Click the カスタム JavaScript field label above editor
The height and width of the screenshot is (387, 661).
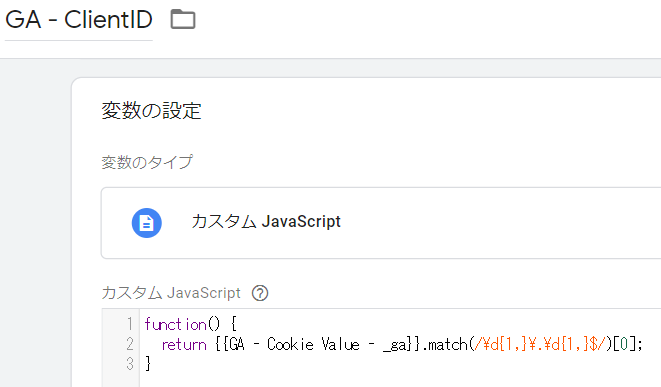(x=171, y=293)
